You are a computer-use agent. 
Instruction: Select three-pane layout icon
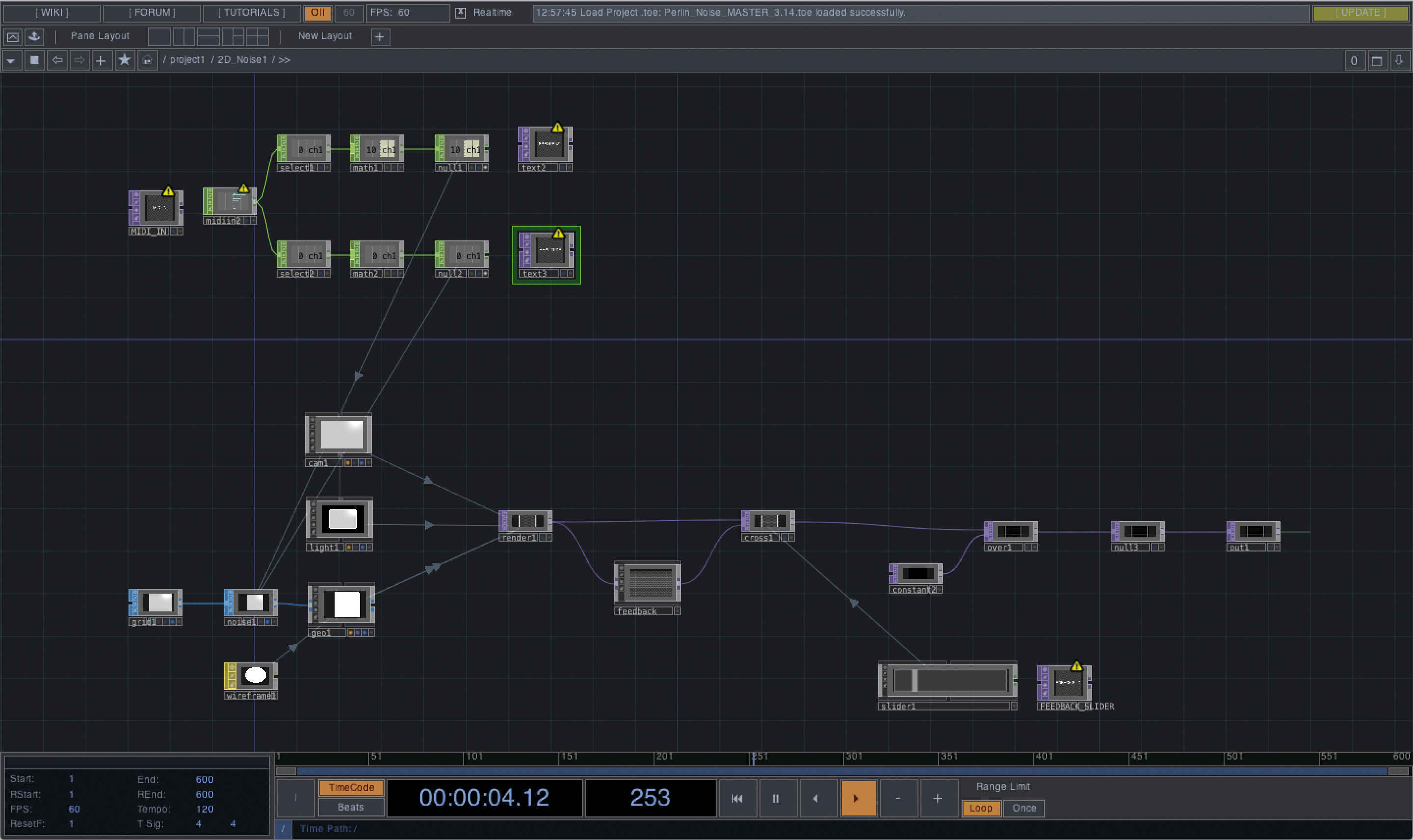[233, 37]
